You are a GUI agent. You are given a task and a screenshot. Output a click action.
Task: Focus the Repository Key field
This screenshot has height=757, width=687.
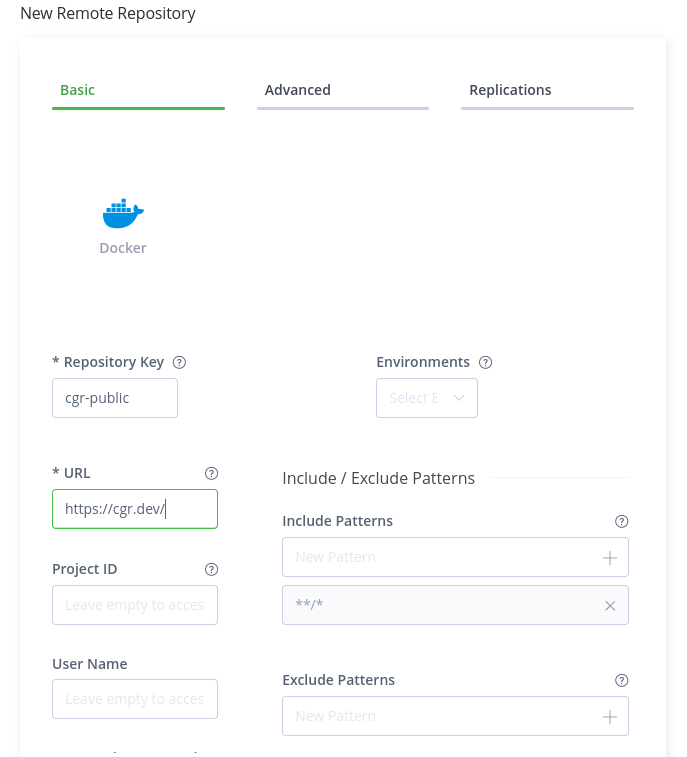coord(115,398)
